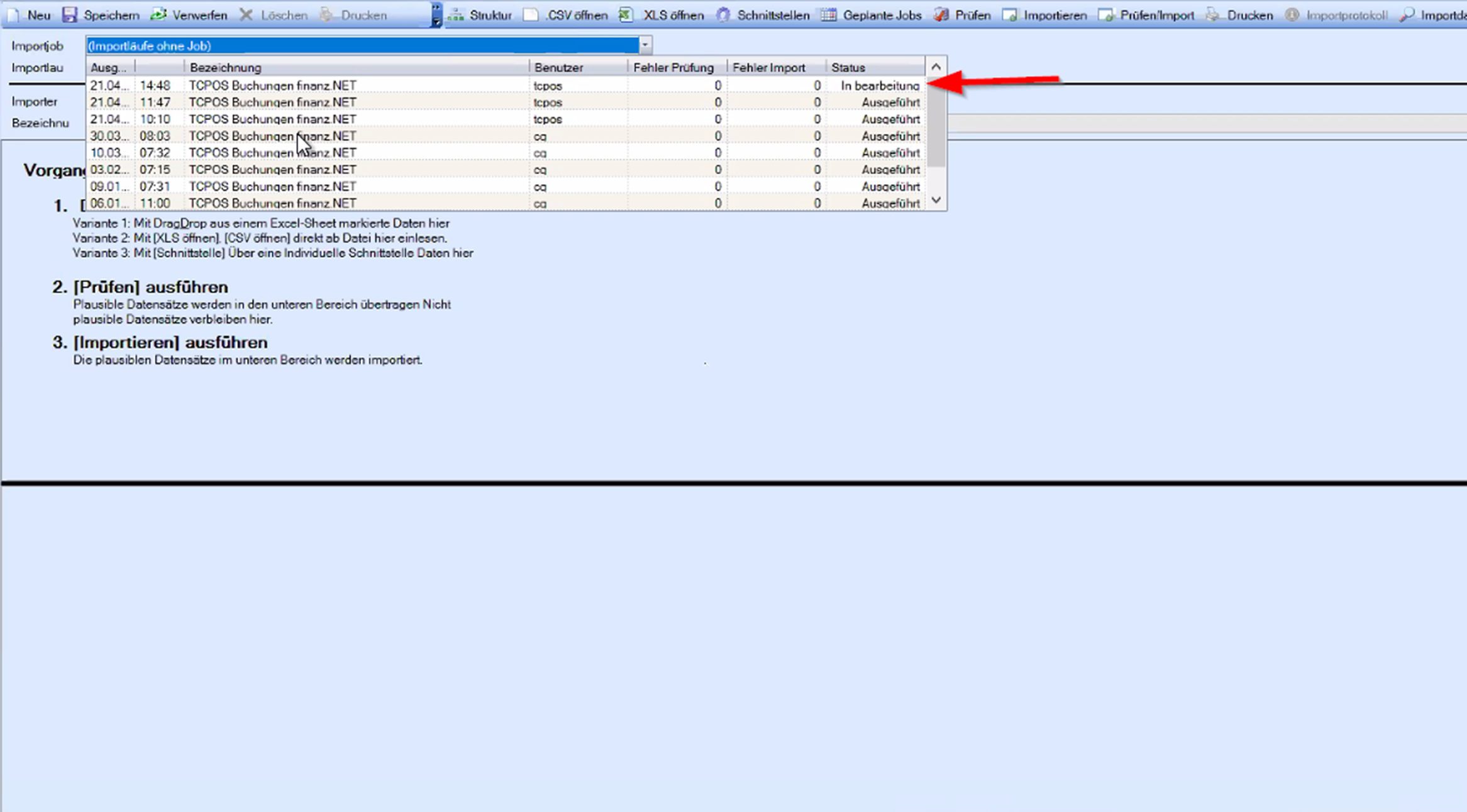
Task: Open the Geplante Jobs calendar icon
Action: [x=829, y=14]
